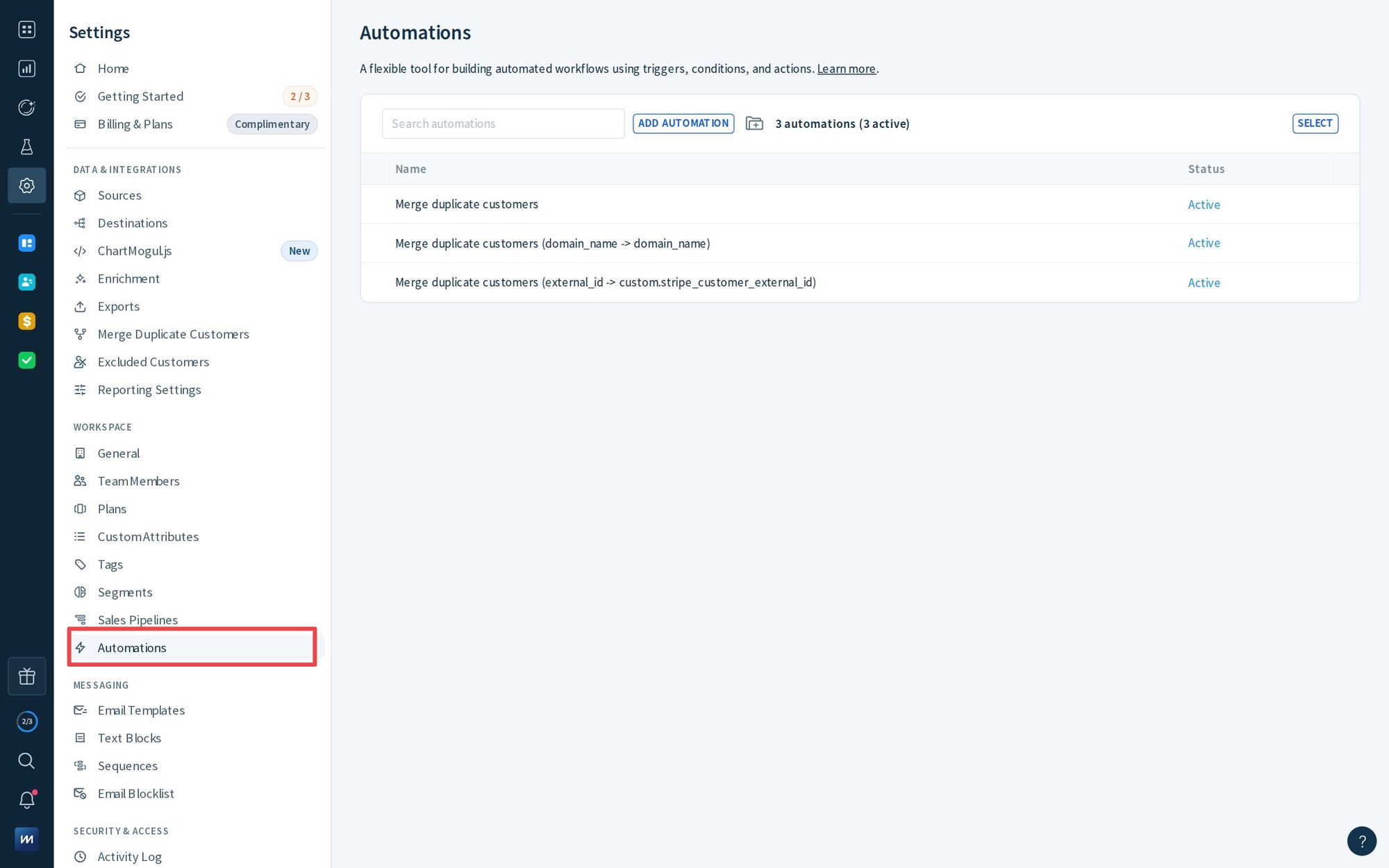Open the settings gear icon in rail
The height and width of the screenshot is (868, 1389).
tap(26, 185)
